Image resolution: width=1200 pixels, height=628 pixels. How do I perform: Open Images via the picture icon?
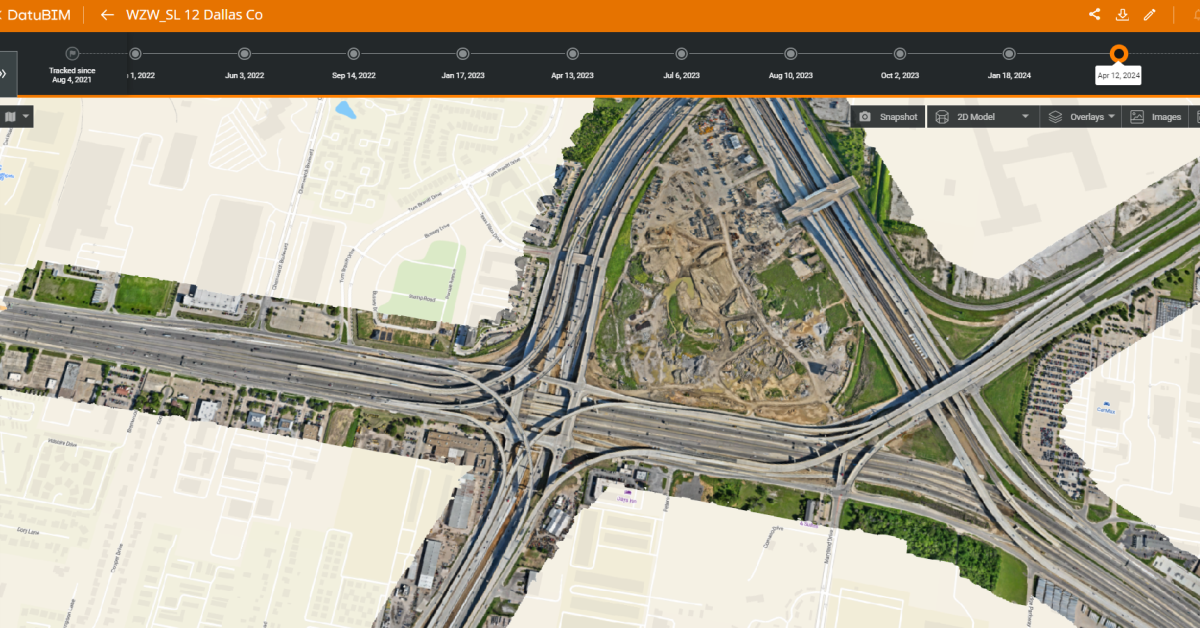(1135, 116)
